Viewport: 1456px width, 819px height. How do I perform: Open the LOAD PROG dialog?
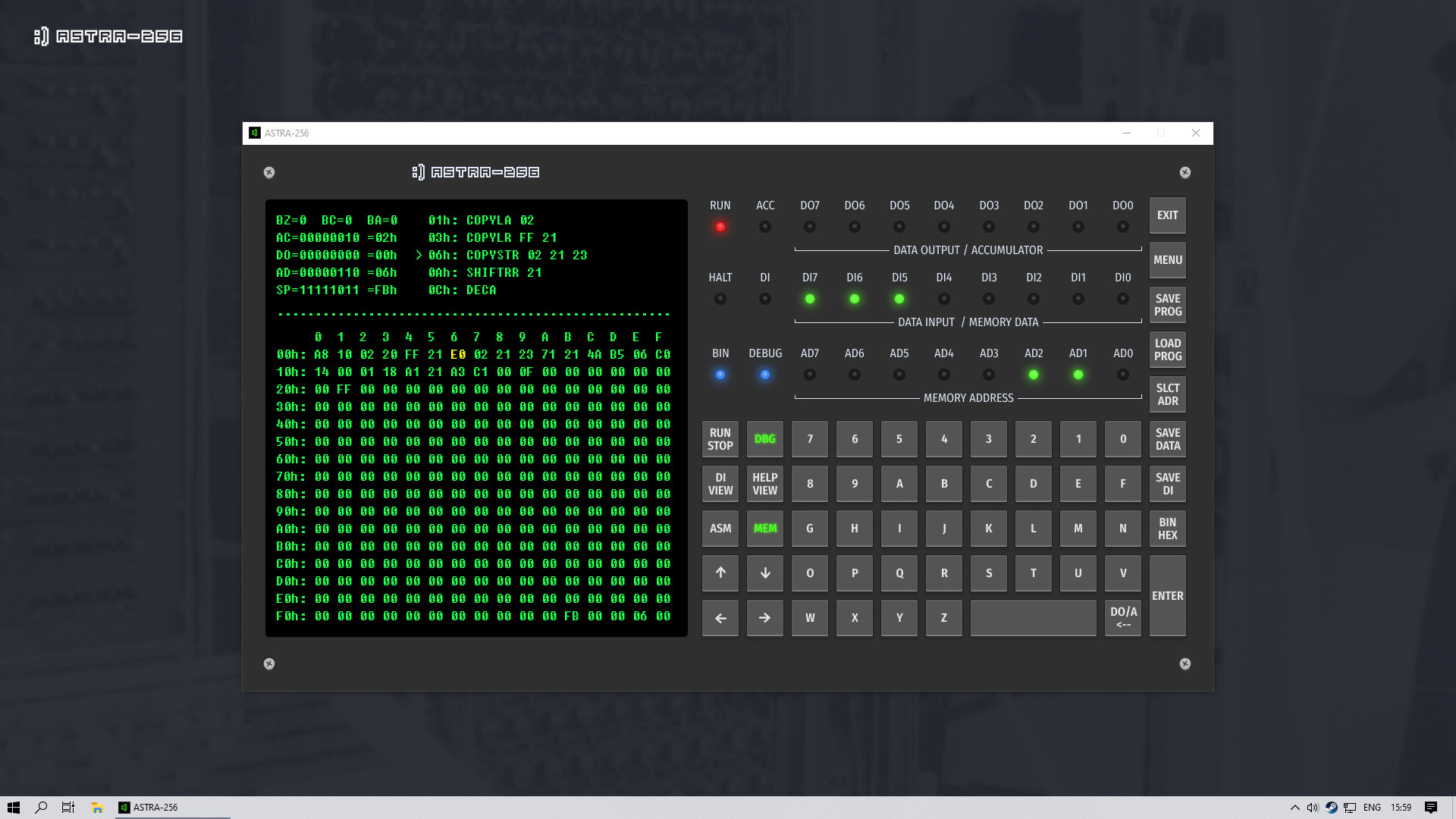click(x=1167, y=350)
